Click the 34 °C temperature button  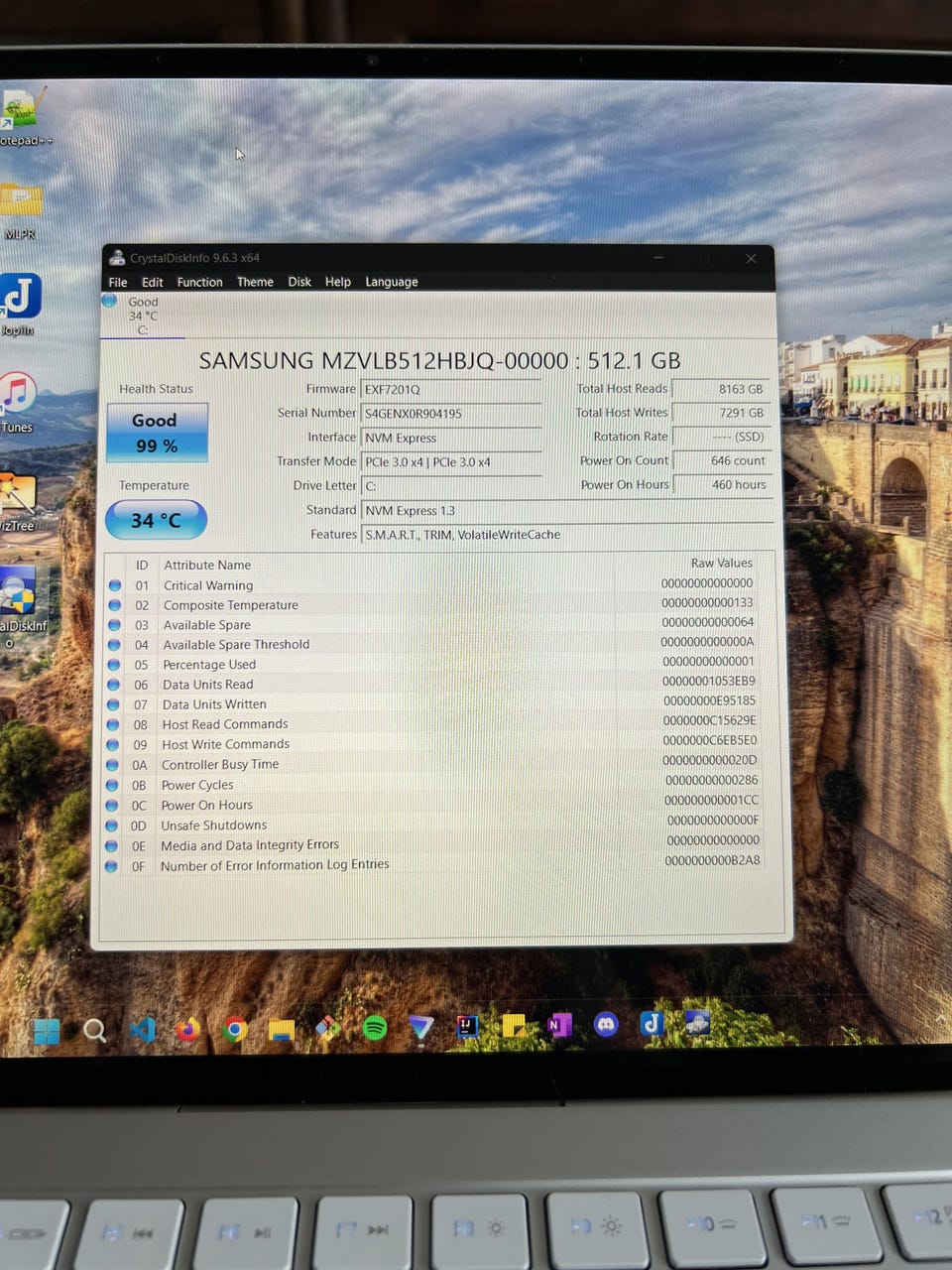point(156,520)
